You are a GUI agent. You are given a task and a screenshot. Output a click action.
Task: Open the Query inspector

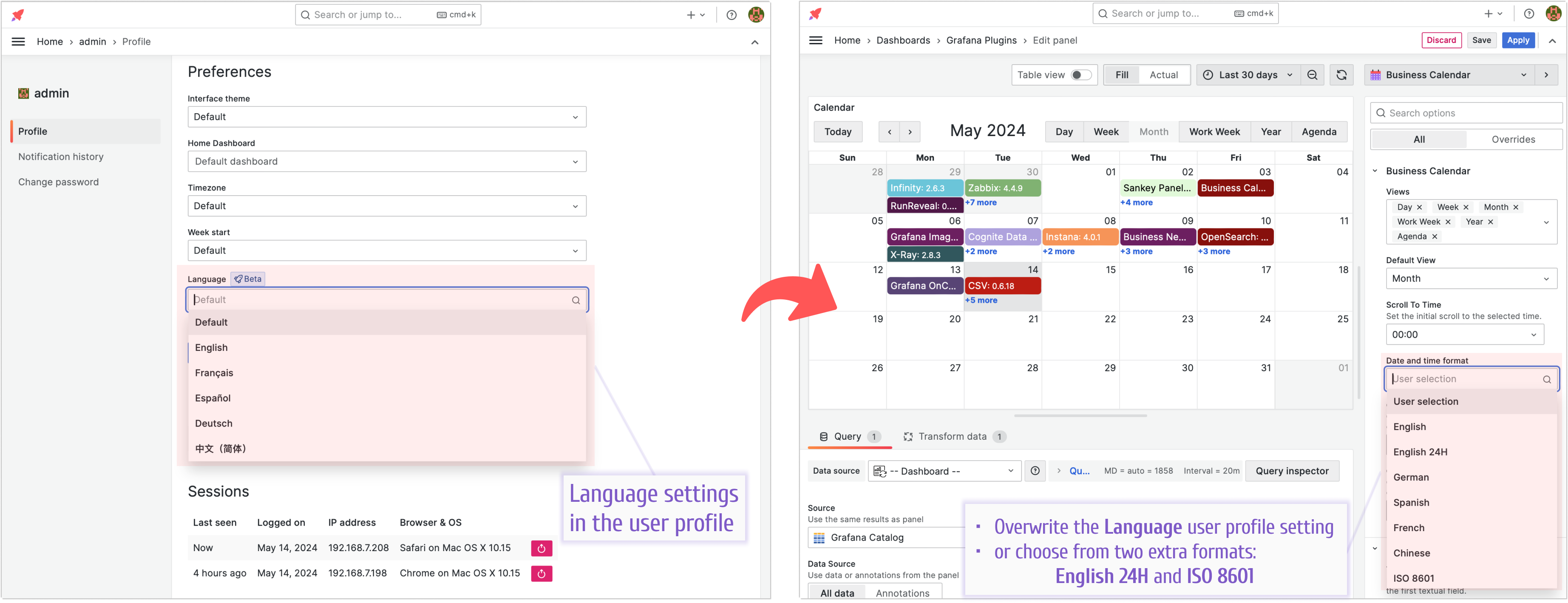(1292, 471)
